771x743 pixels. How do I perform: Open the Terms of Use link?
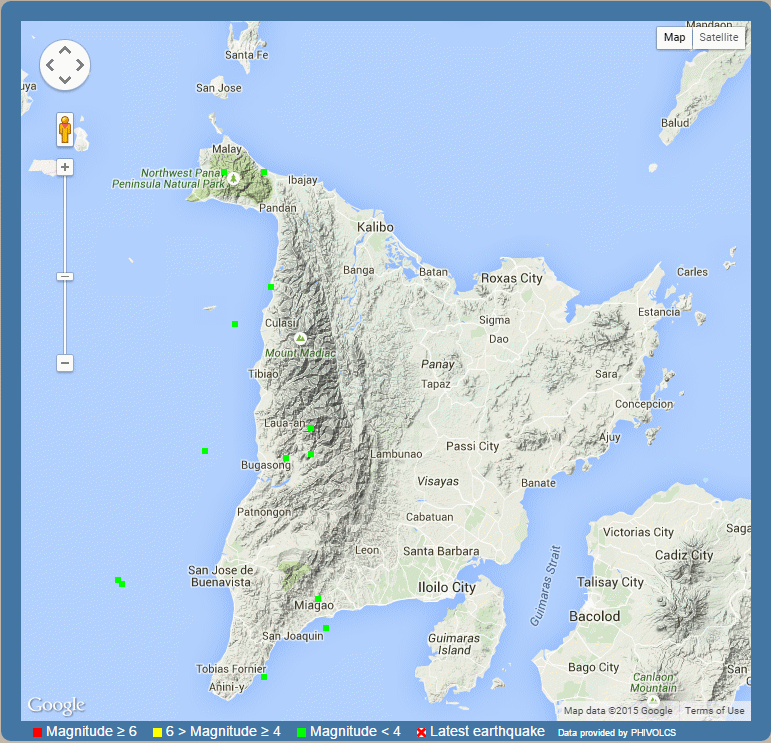714,711
